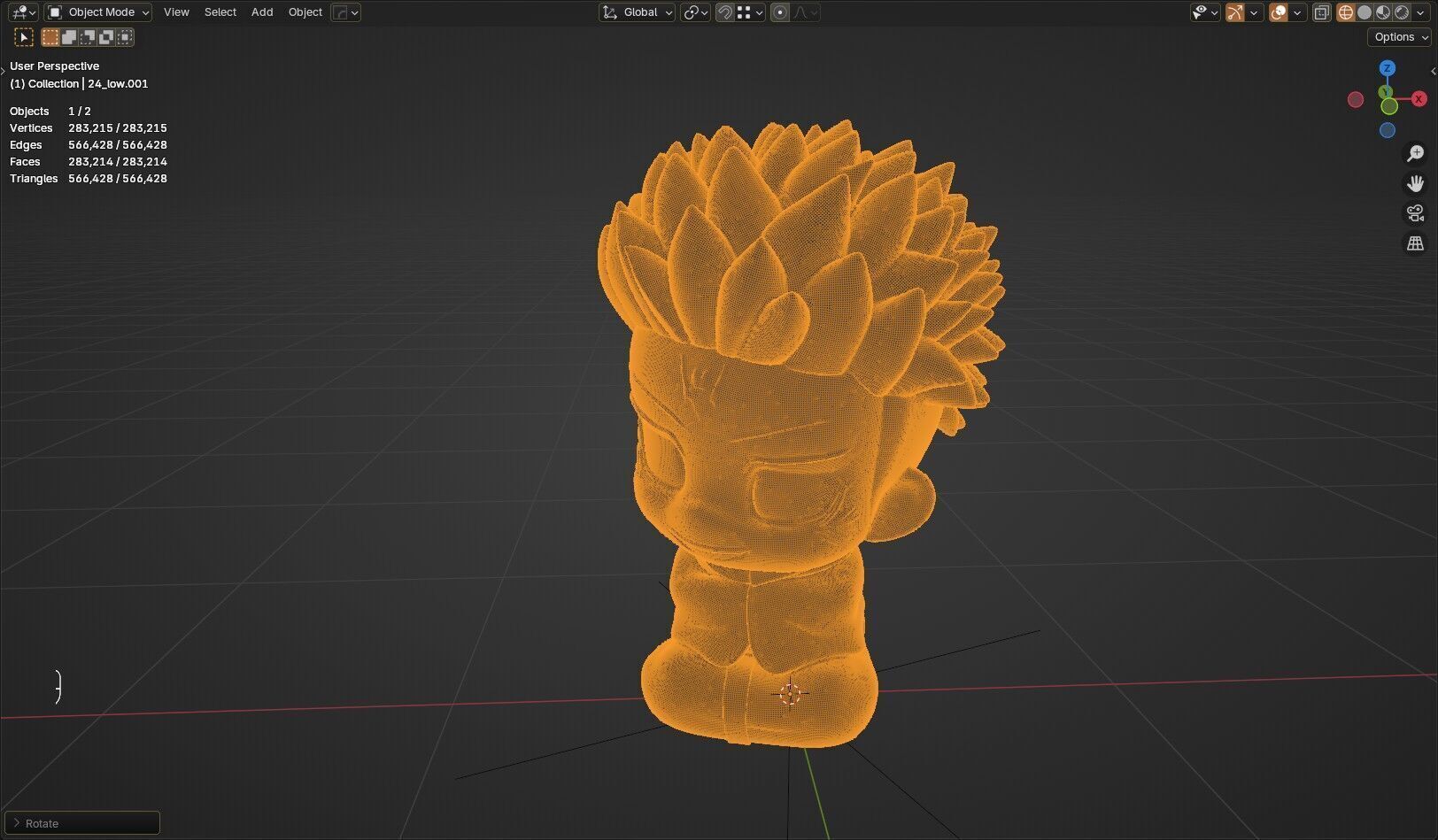Toggle show overlays

point(1279,12)
